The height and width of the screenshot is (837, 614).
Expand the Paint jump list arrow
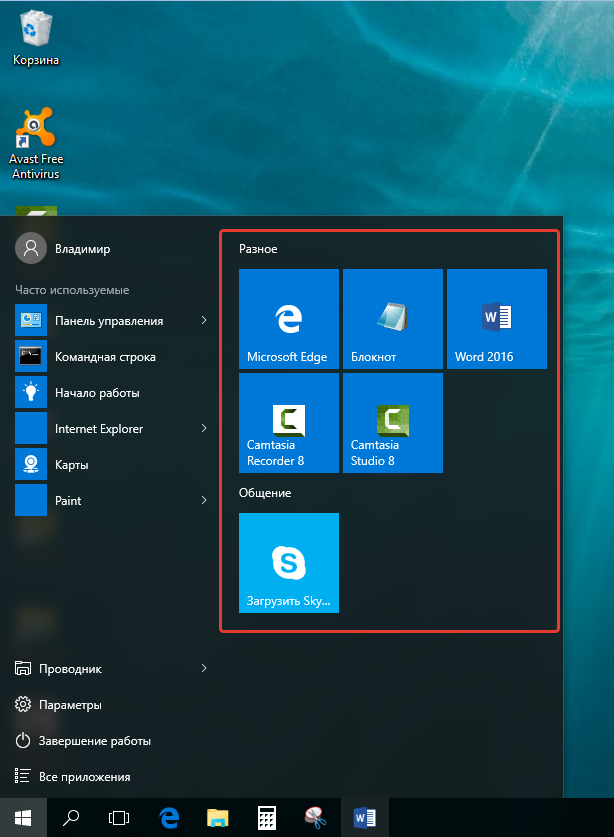(x=204, y=500)
